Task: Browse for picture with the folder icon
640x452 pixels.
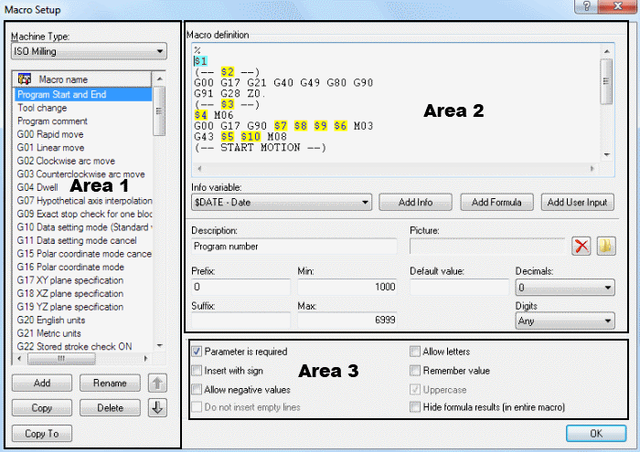Action: (x=606, y=246)
